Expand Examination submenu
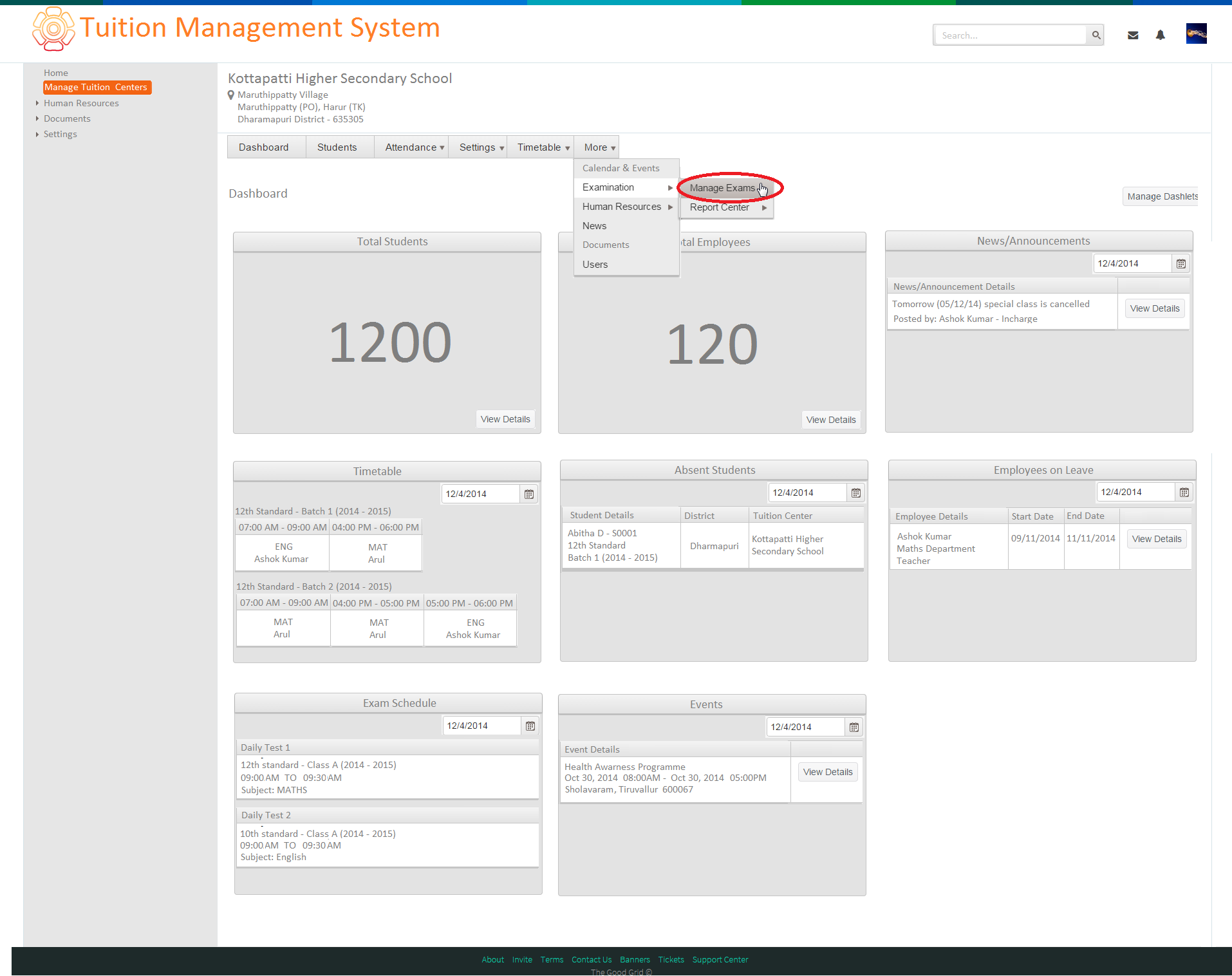This screenshot has height=976, width=1232. (x=626, y=187)
